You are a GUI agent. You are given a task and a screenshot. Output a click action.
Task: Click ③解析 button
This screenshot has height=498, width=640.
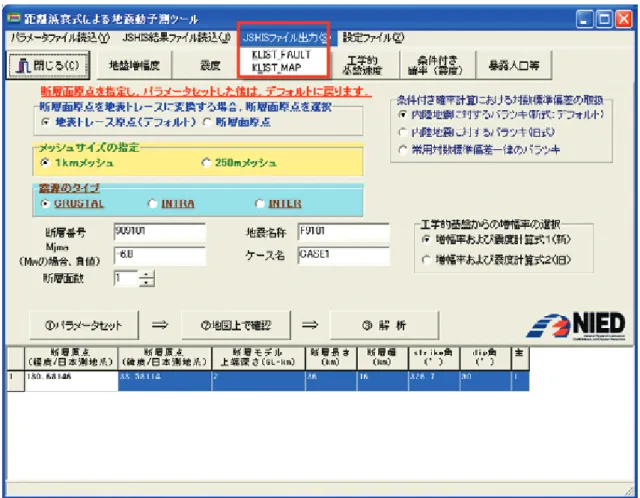coord(384,325)
